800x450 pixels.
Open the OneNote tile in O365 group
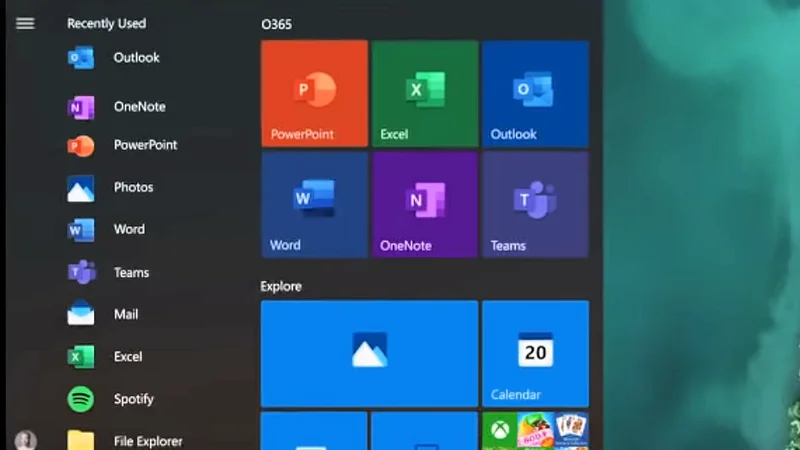click(425, 205)
